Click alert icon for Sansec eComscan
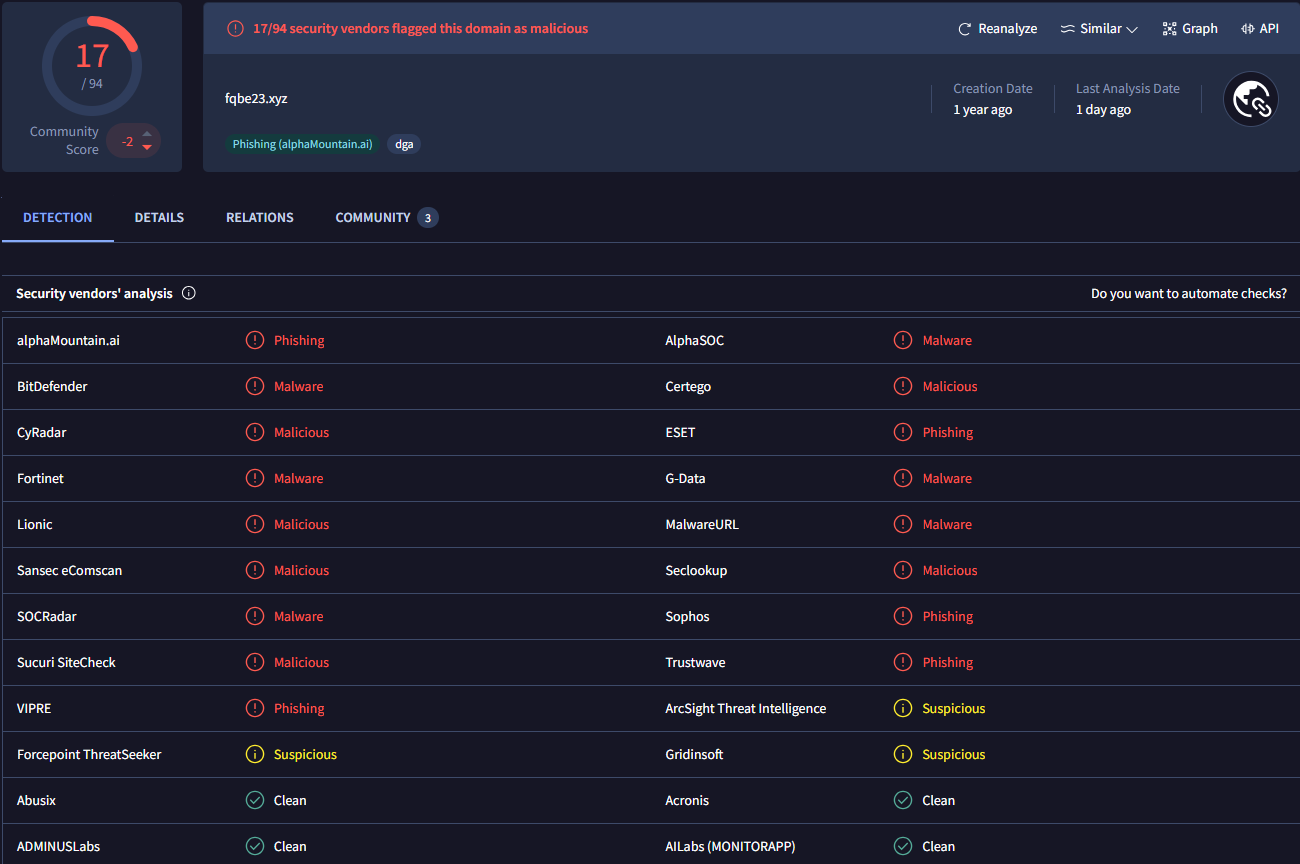1300x864 pixels. [255, 570]
